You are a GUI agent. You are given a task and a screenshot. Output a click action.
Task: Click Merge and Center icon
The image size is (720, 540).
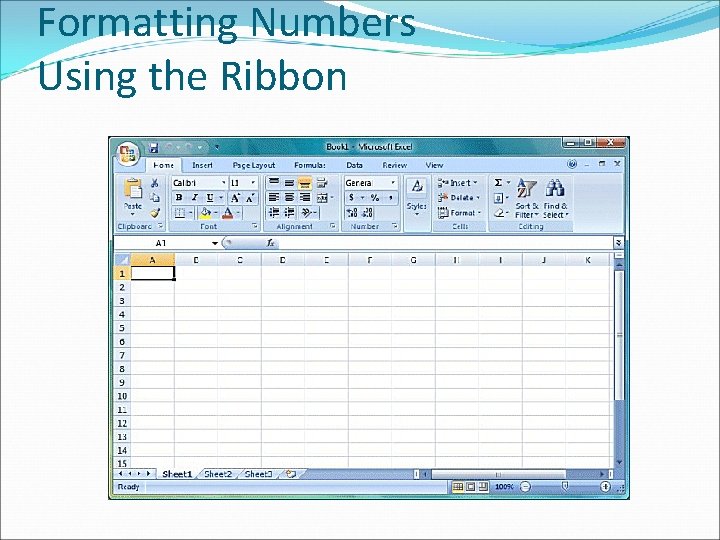point(322,198)
